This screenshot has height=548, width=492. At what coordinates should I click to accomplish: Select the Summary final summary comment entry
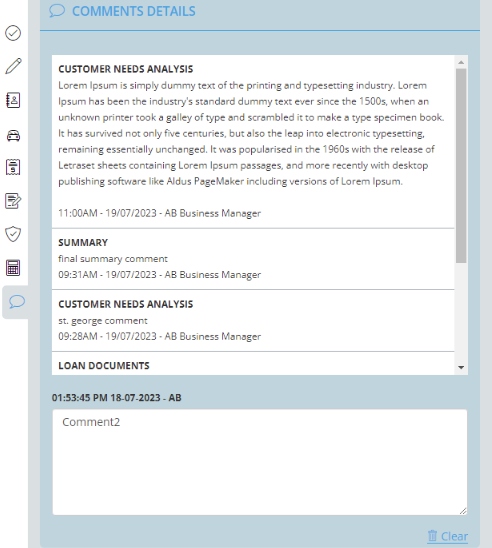pos(253,259)
